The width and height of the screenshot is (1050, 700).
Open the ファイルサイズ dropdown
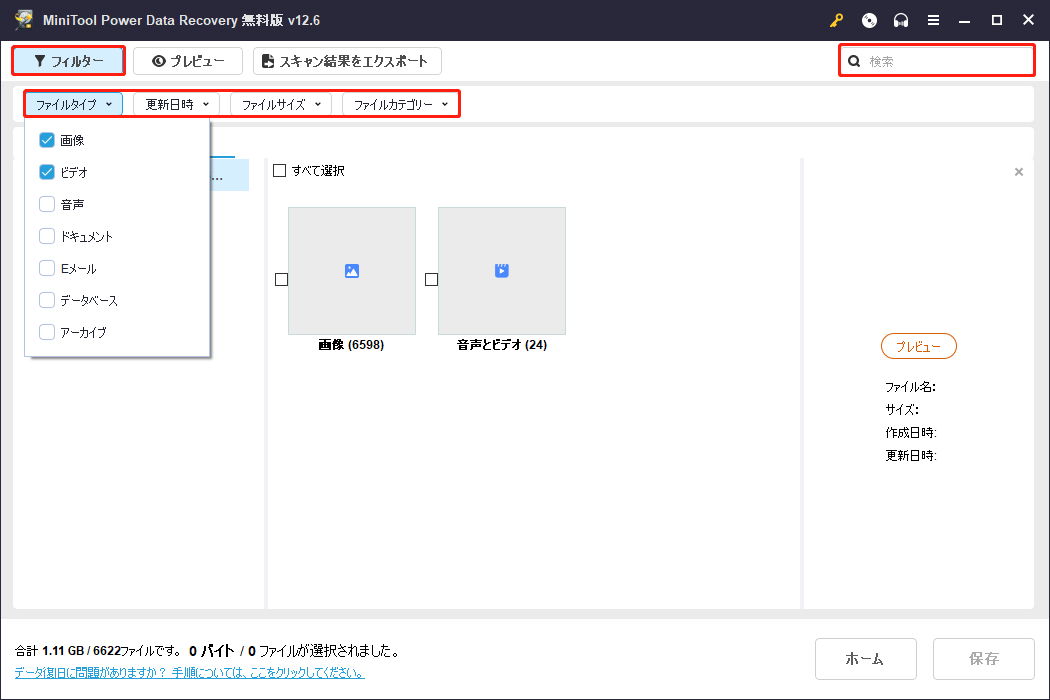tap(280, 103)
